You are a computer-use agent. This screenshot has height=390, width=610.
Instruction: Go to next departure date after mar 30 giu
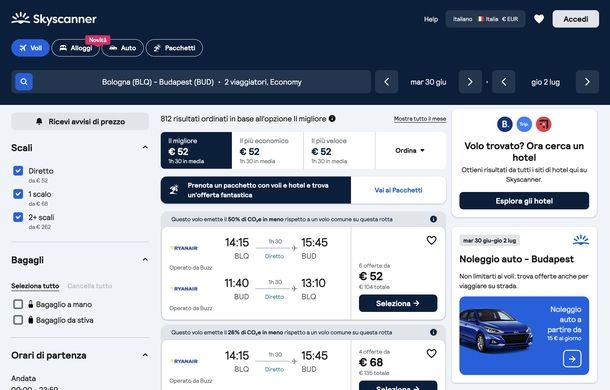click(x=470, y=82)
